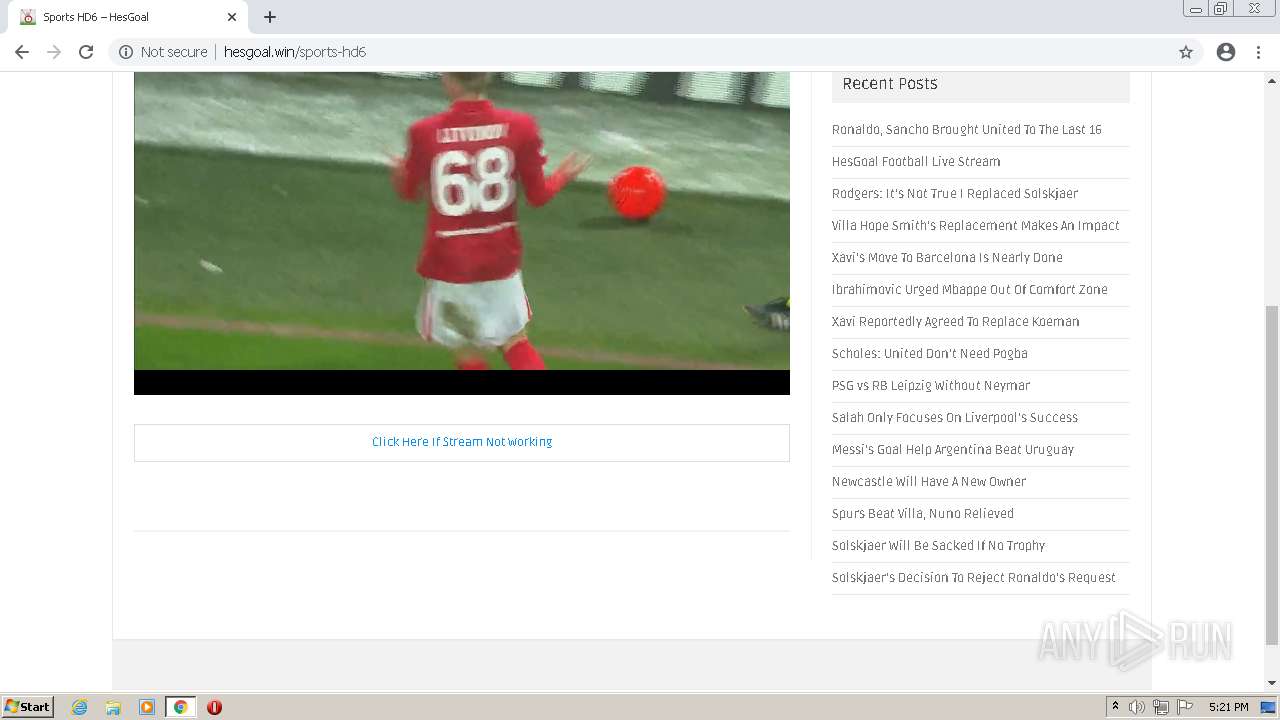
Task: Open 'Solskjaer Will Be Sacked If No Trophy'
Action: pyautogui.click(x=938, y=546)
